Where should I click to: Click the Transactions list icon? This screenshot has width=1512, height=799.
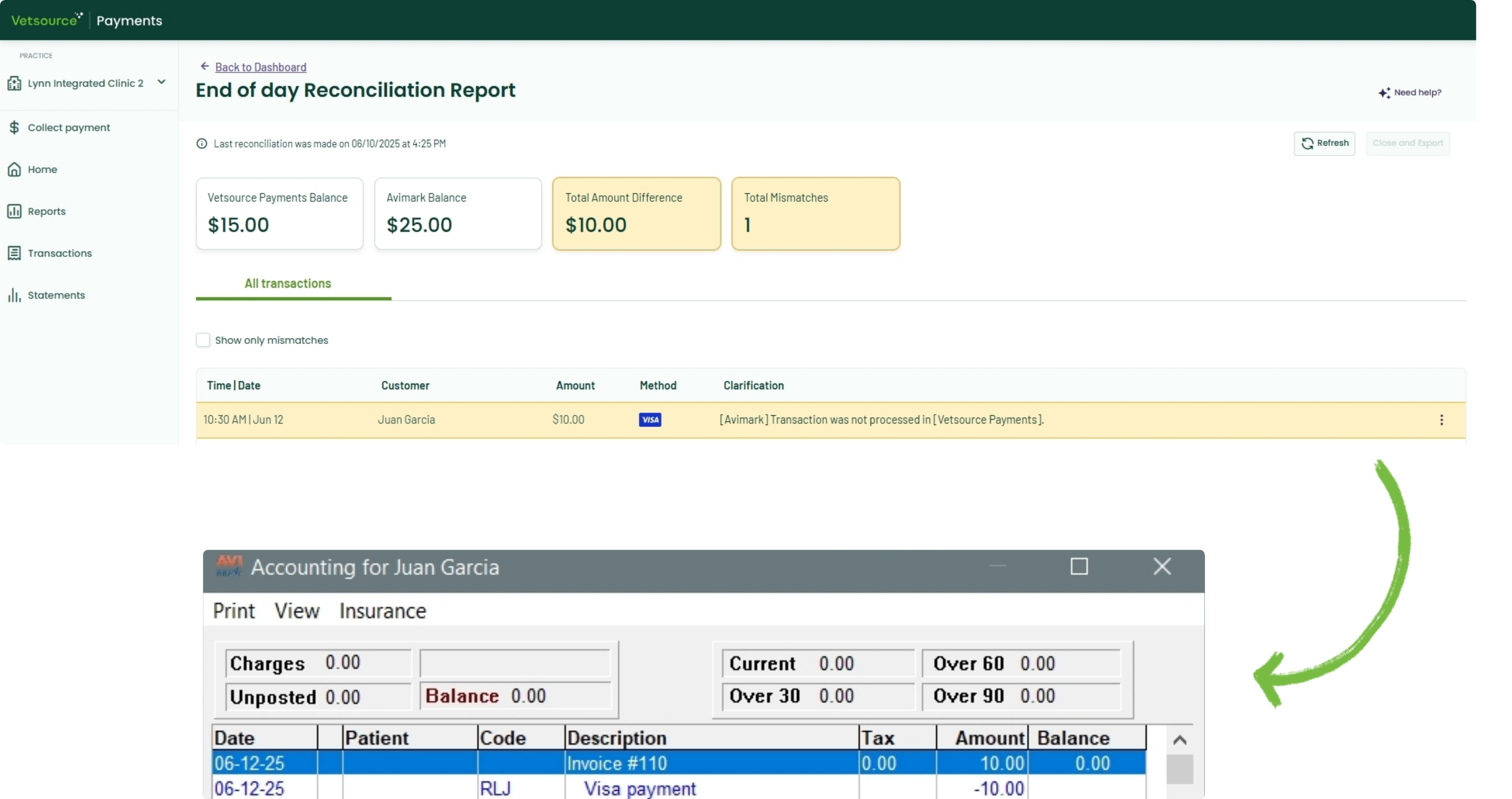click(x=15, y=253)
